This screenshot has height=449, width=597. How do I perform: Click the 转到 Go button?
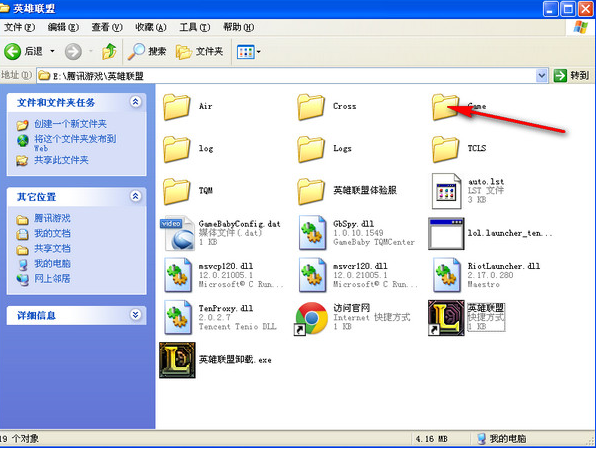[571, 76]
